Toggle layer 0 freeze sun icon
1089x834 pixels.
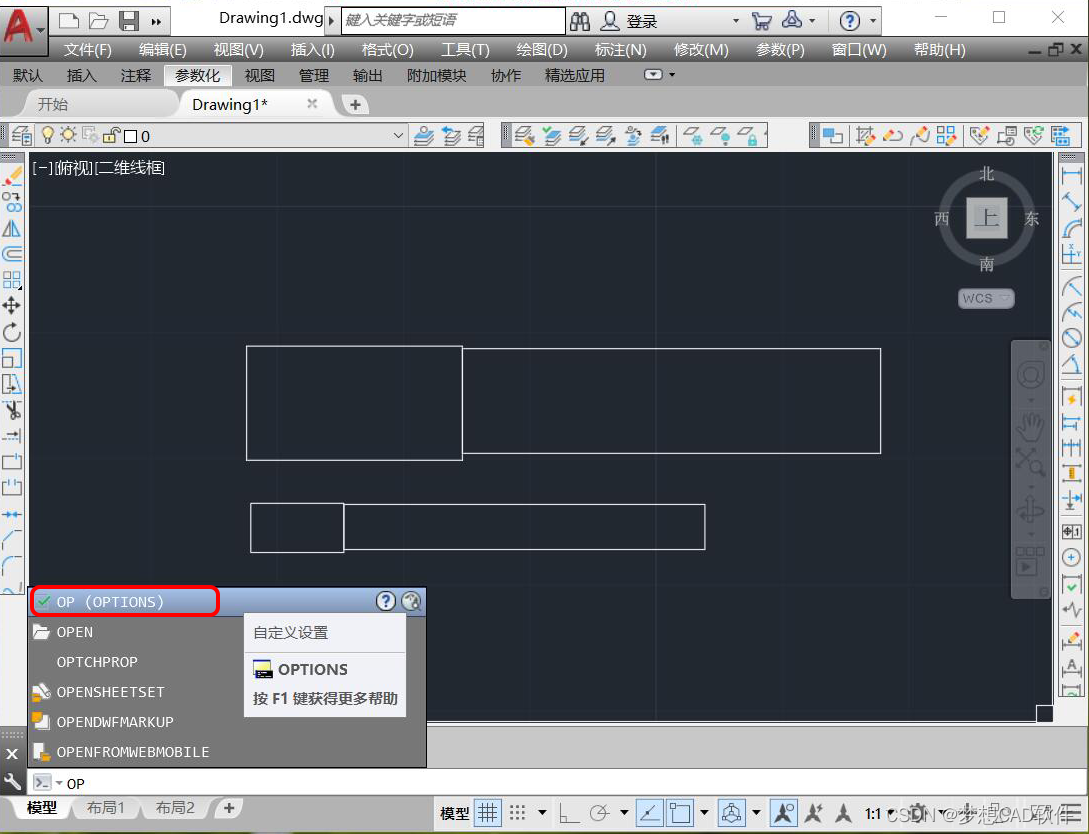[x=68, y=135]
